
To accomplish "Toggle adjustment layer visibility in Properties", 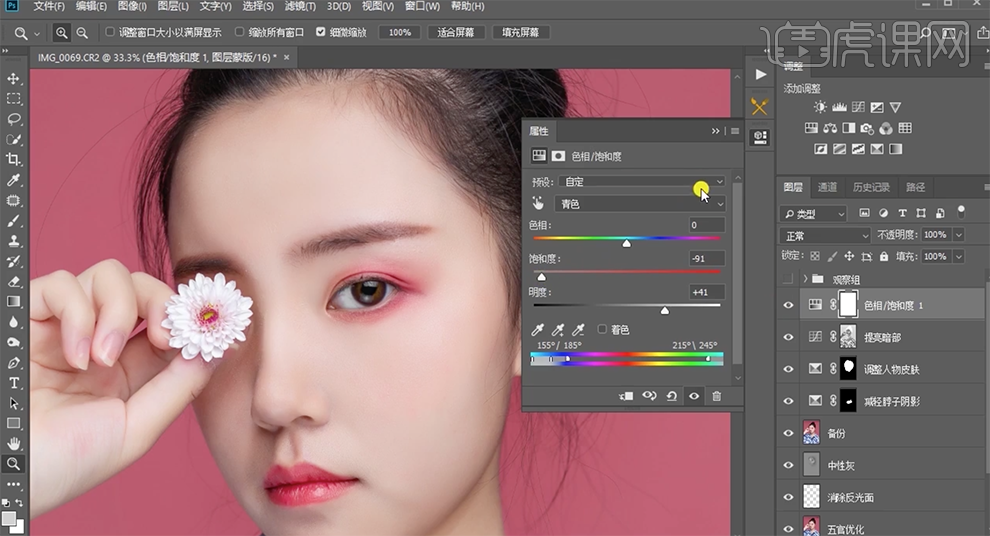I will click(694, 396).
